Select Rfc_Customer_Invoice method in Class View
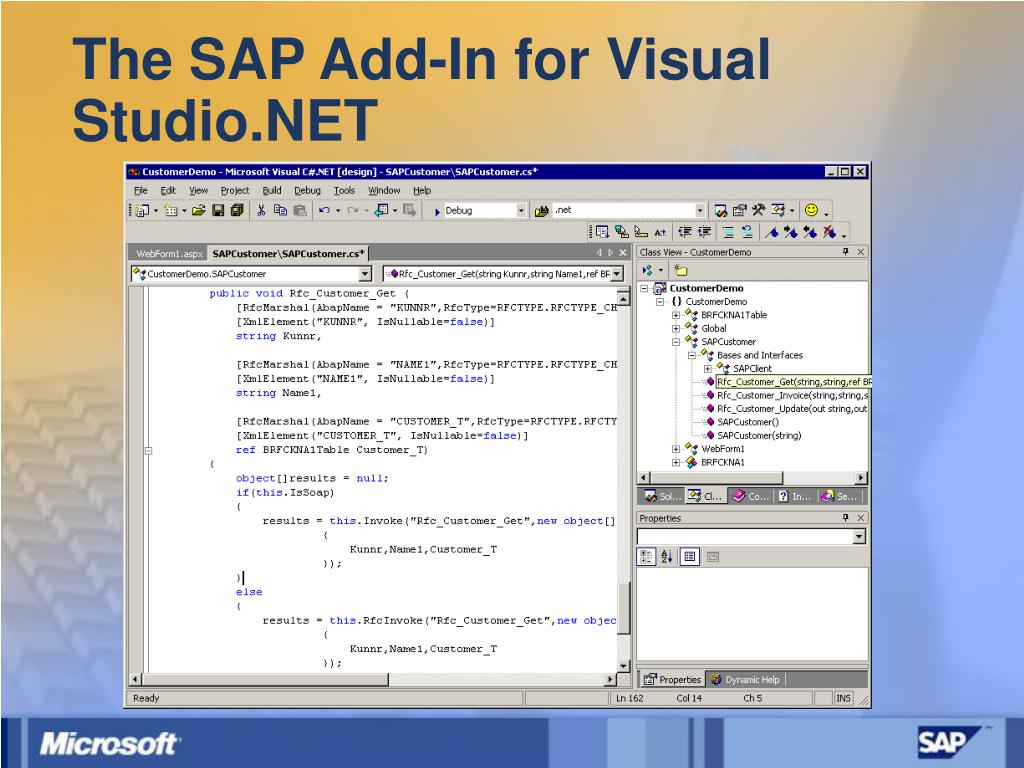Image resolution: width=1024 pixels, height=768 pixels. coord(790,395)
